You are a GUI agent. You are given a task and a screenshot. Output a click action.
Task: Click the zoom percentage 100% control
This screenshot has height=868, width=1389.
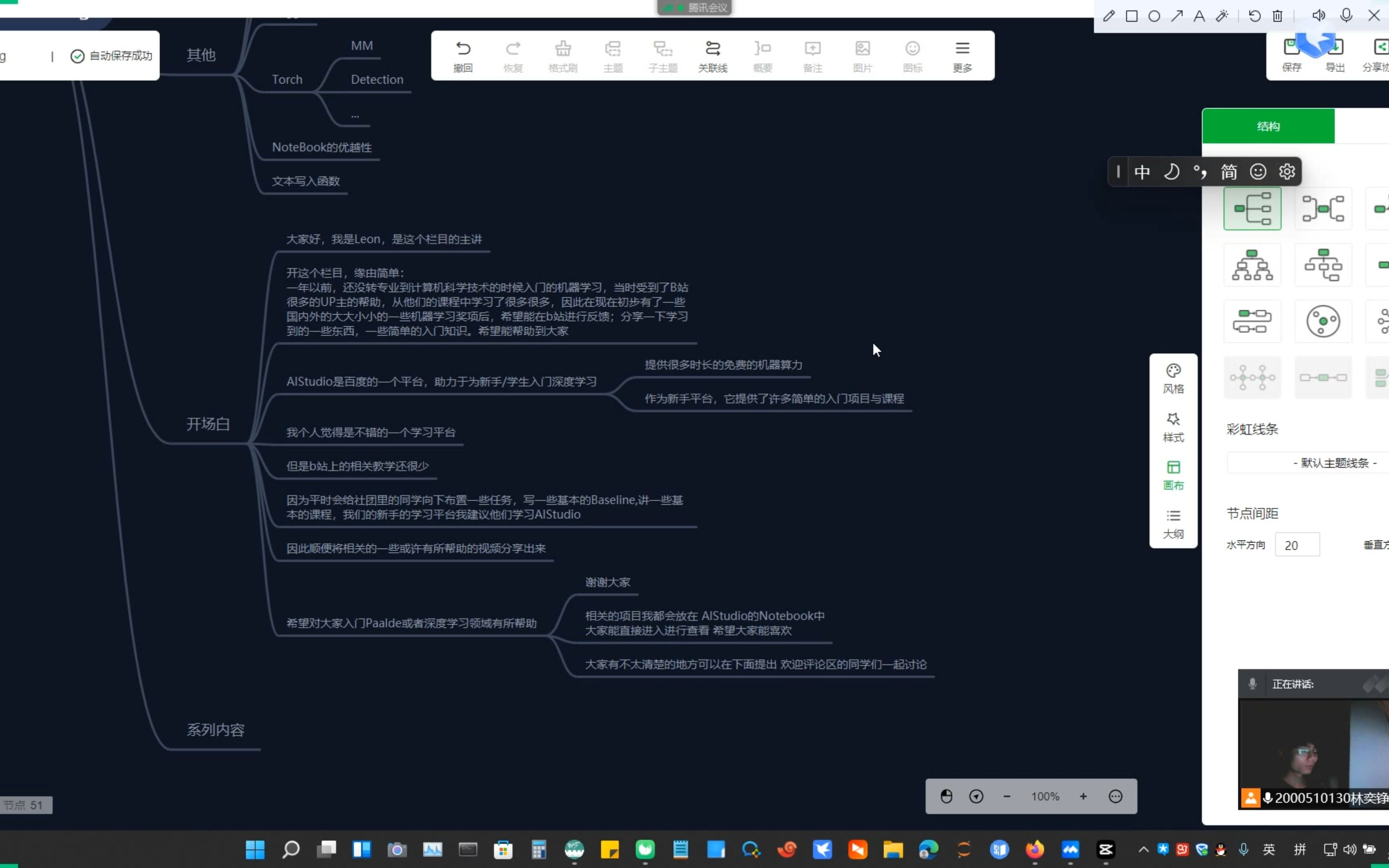pos(1044,796)
